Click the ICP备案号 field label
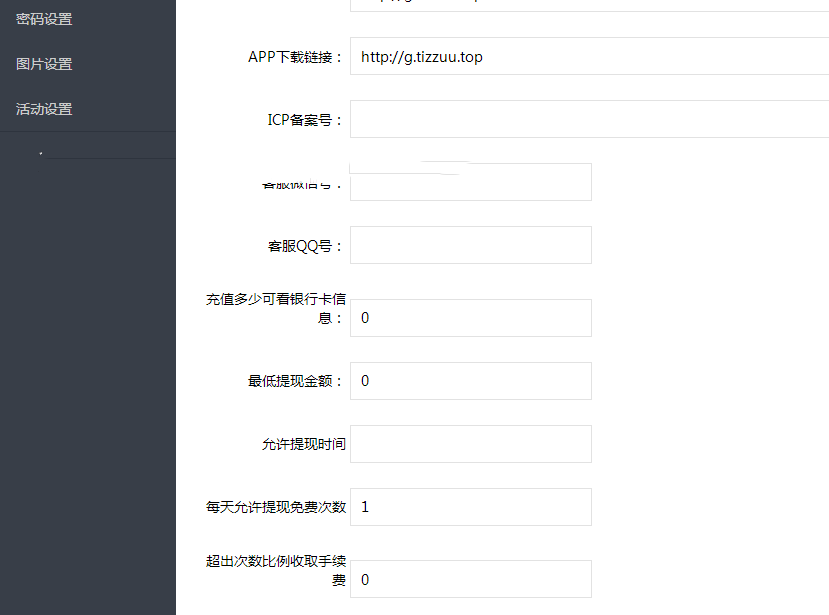The image size is (829, 615). [x=298, y=120]
